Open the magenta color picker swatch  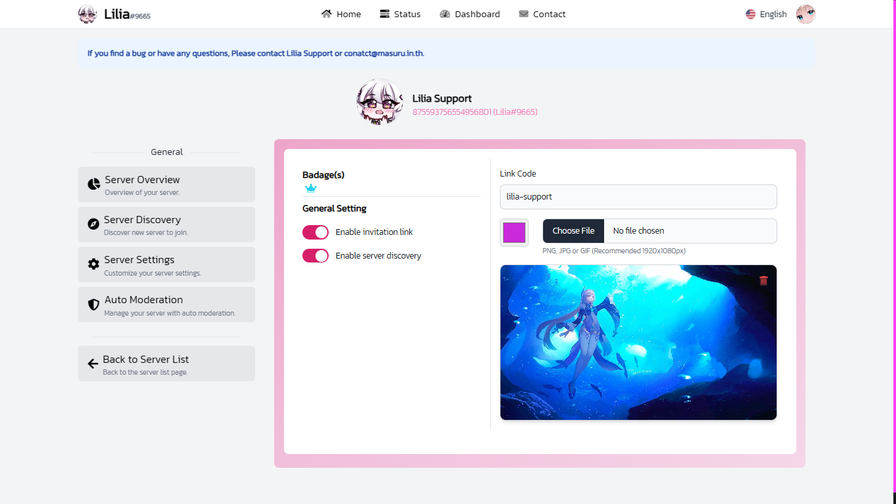pos(514,233)
